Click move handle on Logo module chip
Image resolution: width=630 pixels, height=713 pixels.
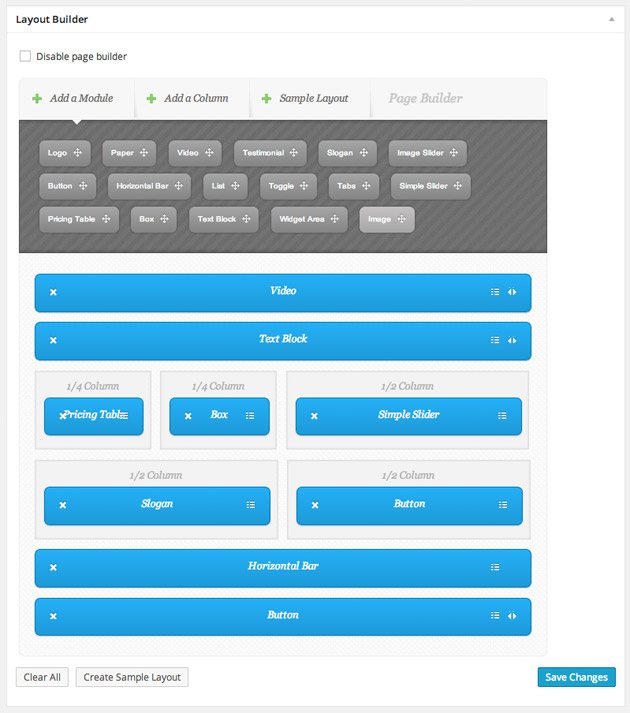pyautogui.click(x=78, y=152)
